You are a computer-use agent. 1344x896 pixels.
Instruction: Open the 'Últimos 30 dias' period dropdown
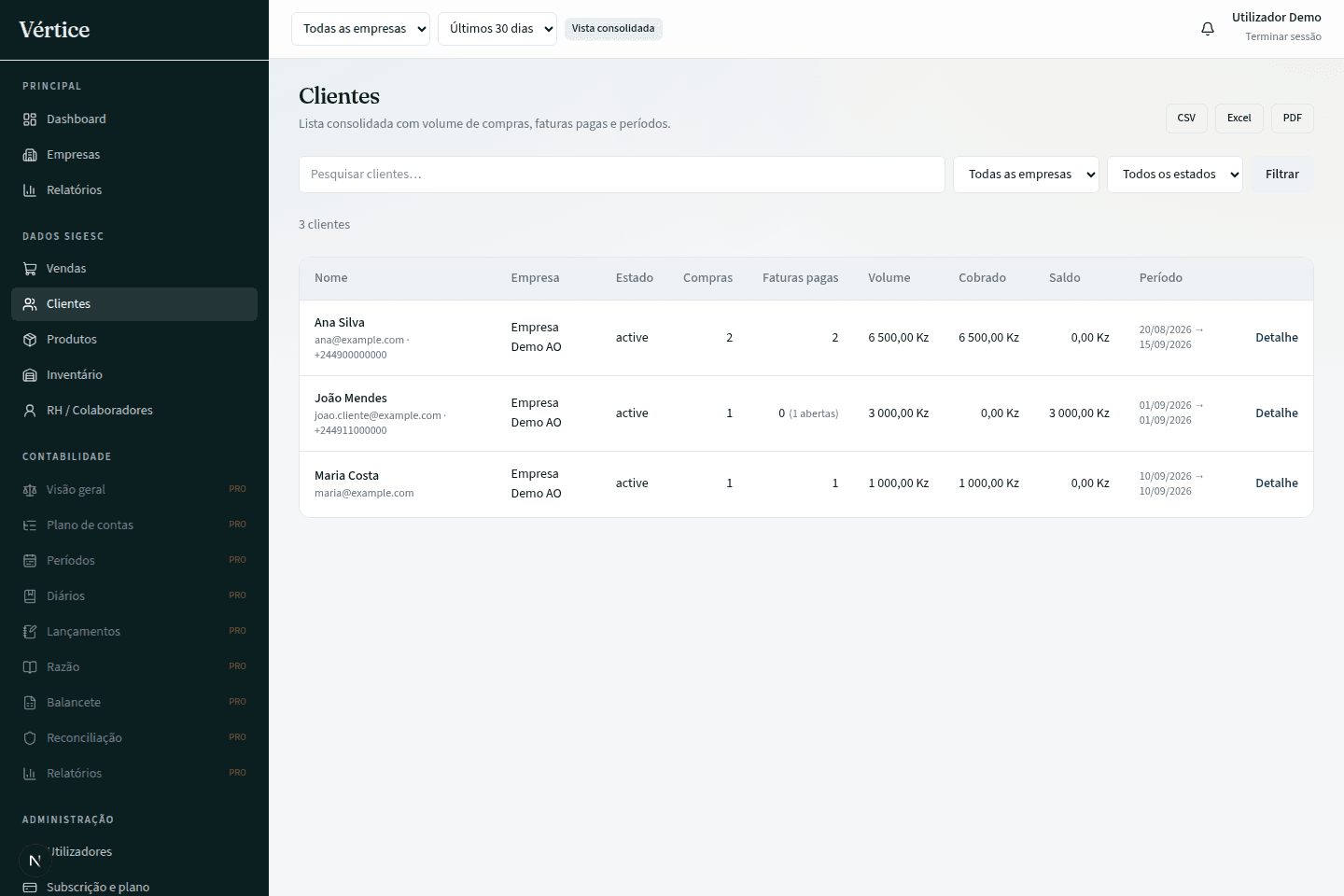(x=497, y=29)
